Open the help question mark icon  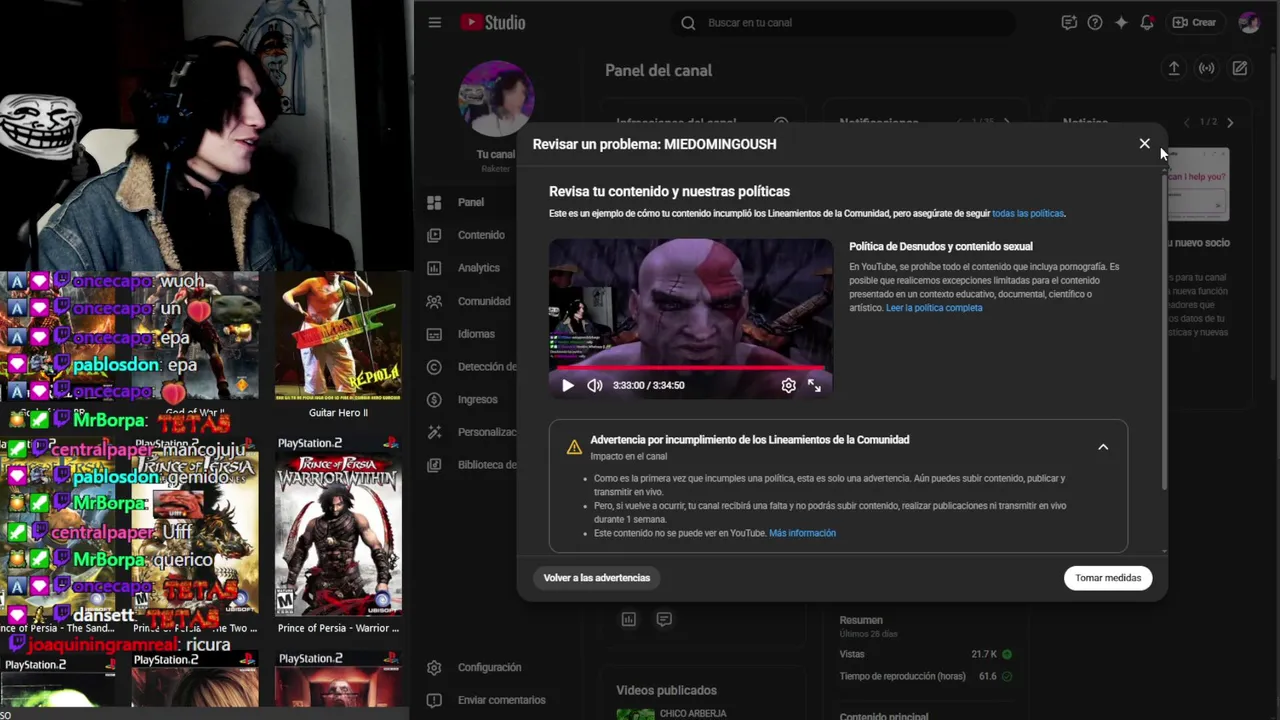point(1095,22)
